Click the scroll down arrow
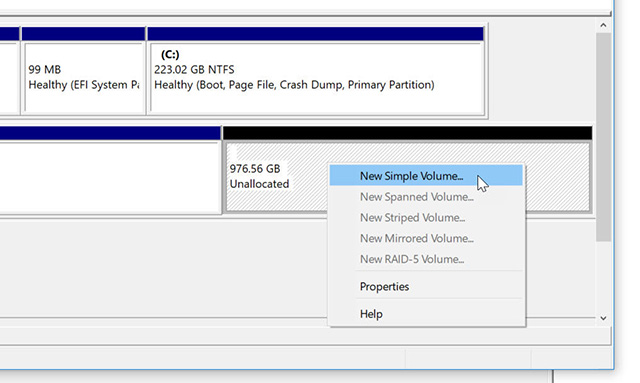Image resolution: width=640 pixels, height=383 pixels. coord(603,318)
